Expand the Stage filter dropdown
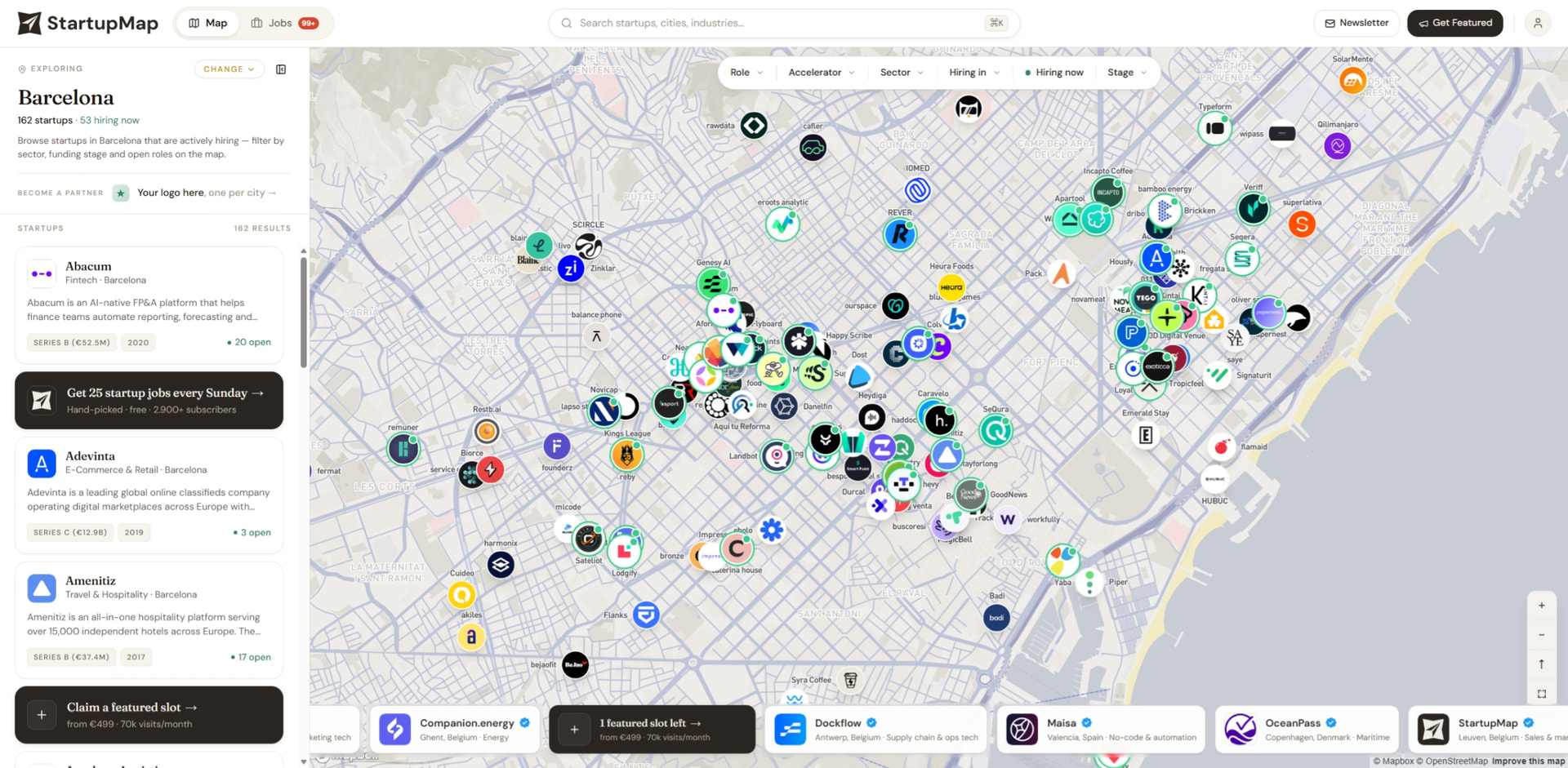 pos(1127,73)
